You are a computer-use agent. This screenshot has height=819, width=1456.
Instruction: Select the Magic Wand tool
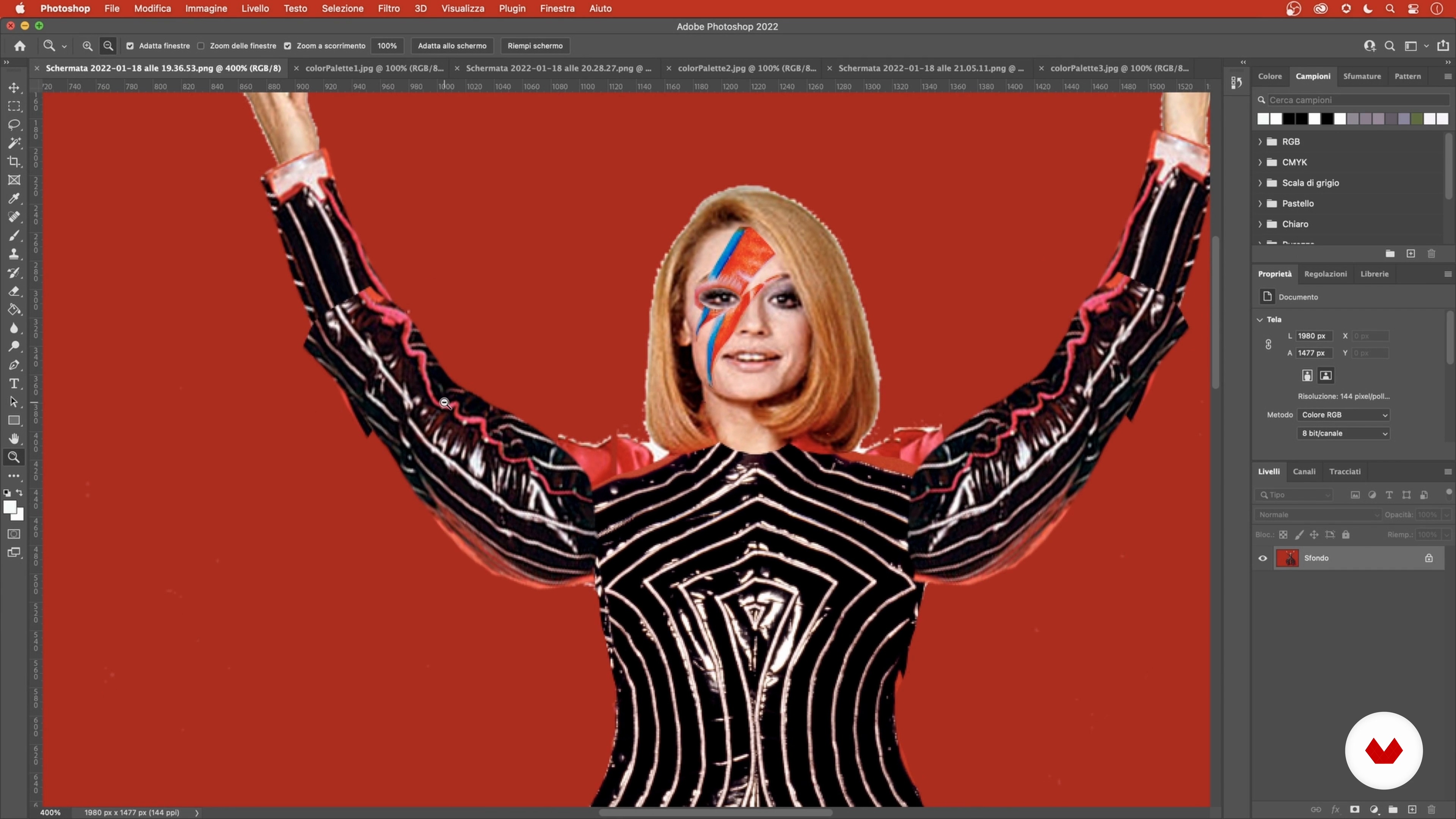pyautogui.click(x=14, y=143)
